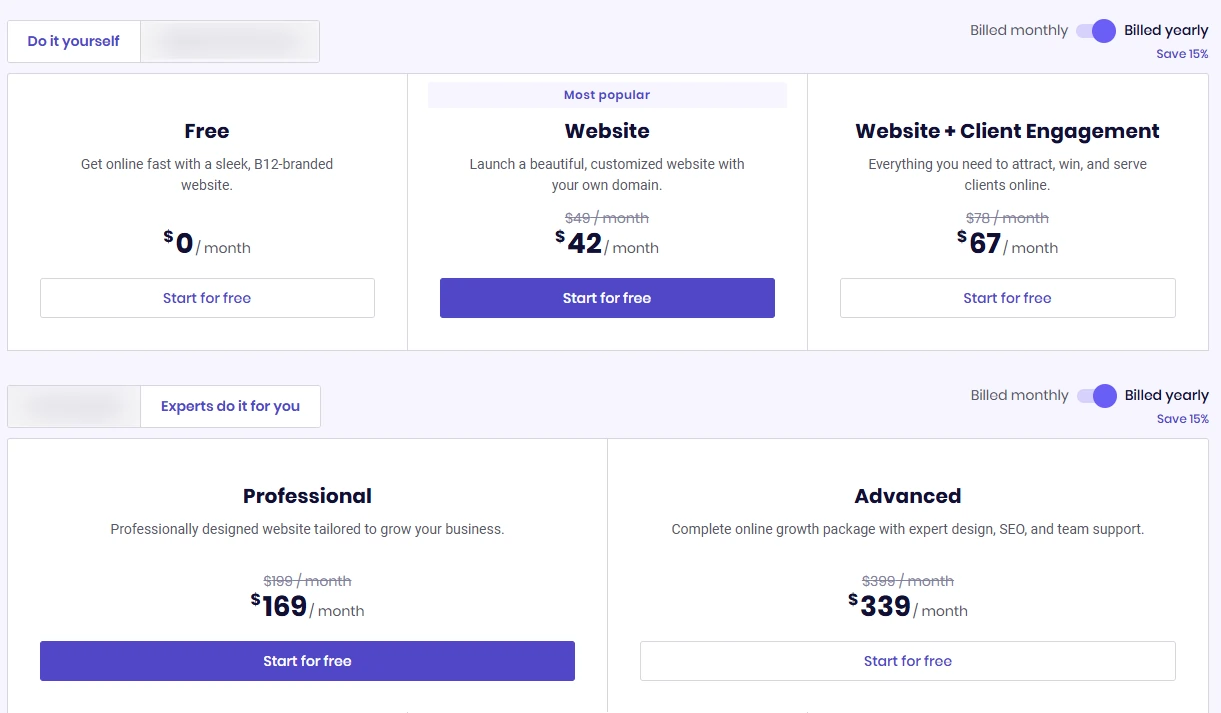Click 'Everything you need to attract' description

[x=1007, y=175]
